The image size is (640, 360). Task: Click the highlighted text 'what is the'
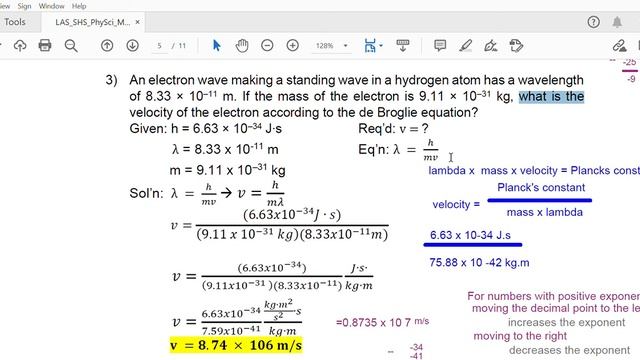pyautogui.click(x=551, y=96)
